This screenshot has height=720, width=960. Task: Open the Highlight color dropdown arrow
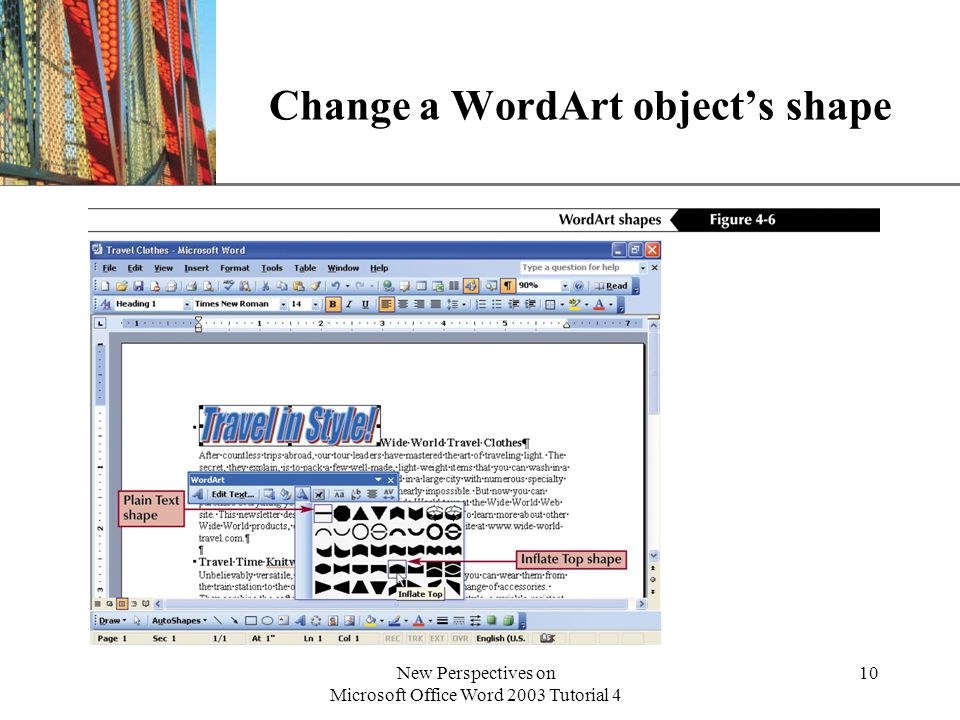point(587,304)
